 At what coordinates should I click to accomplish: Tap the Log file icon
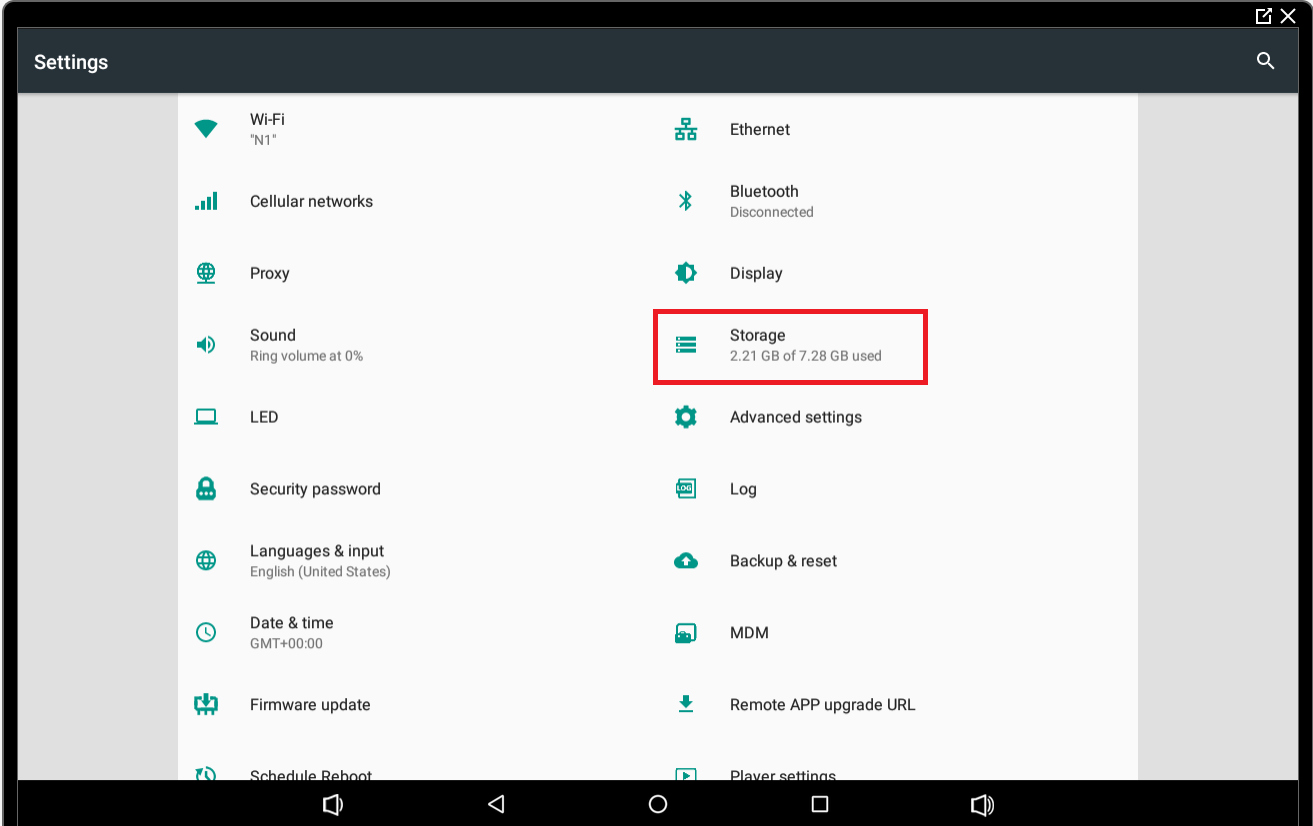click(686, 489)
